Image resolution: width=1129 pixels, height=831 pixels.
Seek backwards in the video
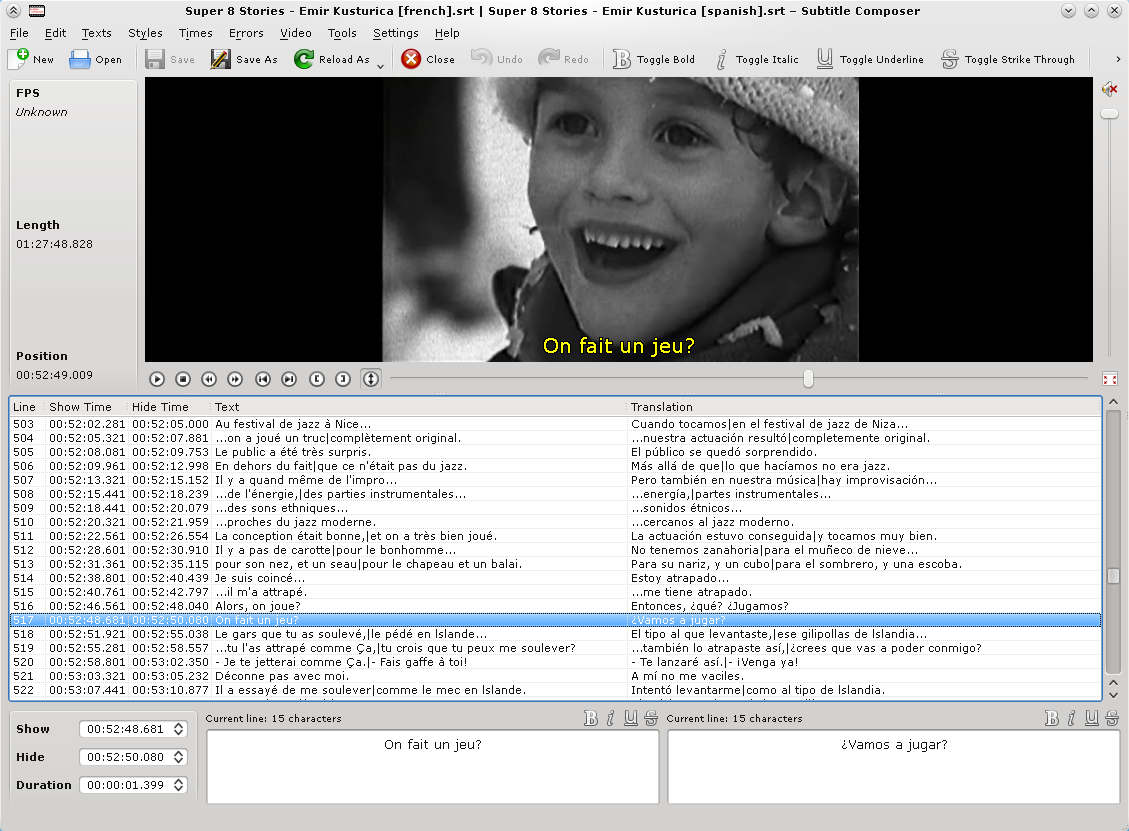(209, 379)
